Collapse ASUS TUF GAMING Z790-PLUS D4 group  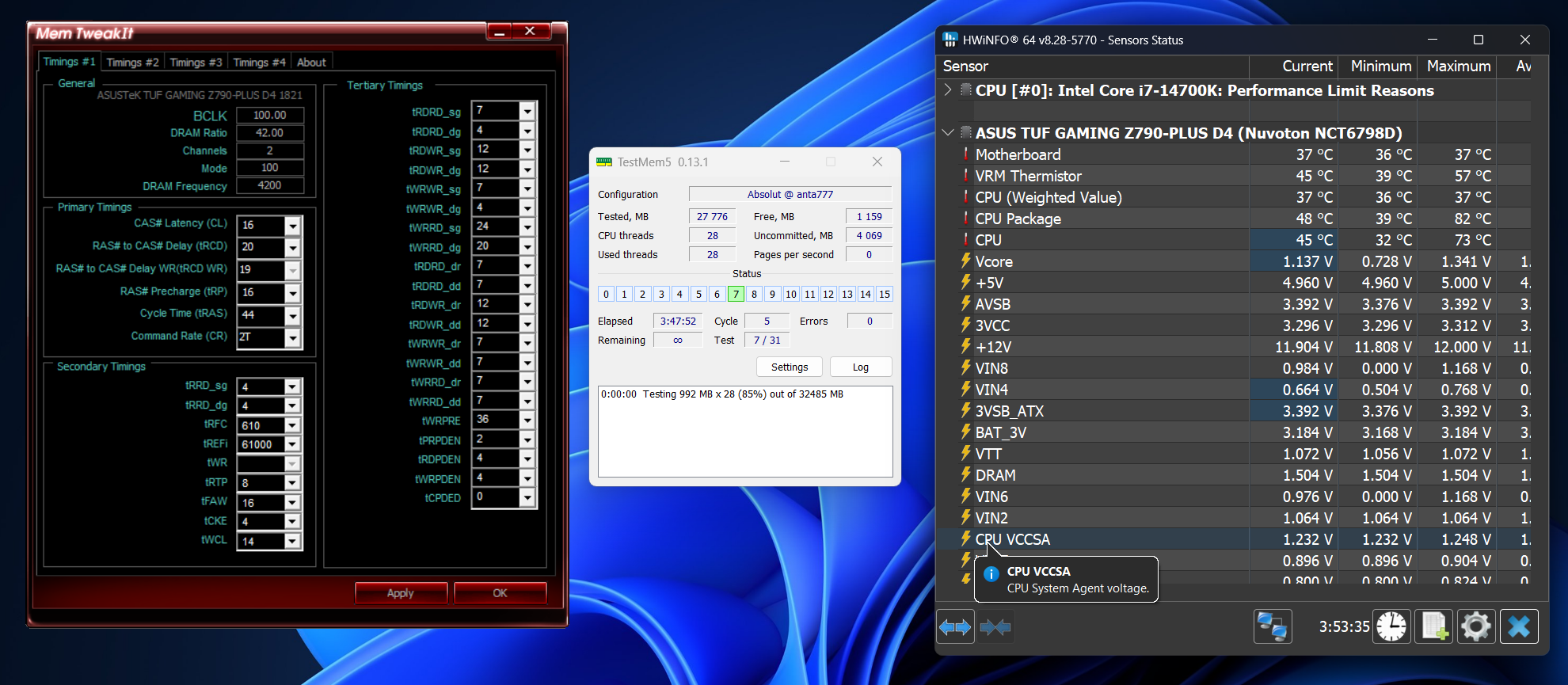(x=948, y=133)
